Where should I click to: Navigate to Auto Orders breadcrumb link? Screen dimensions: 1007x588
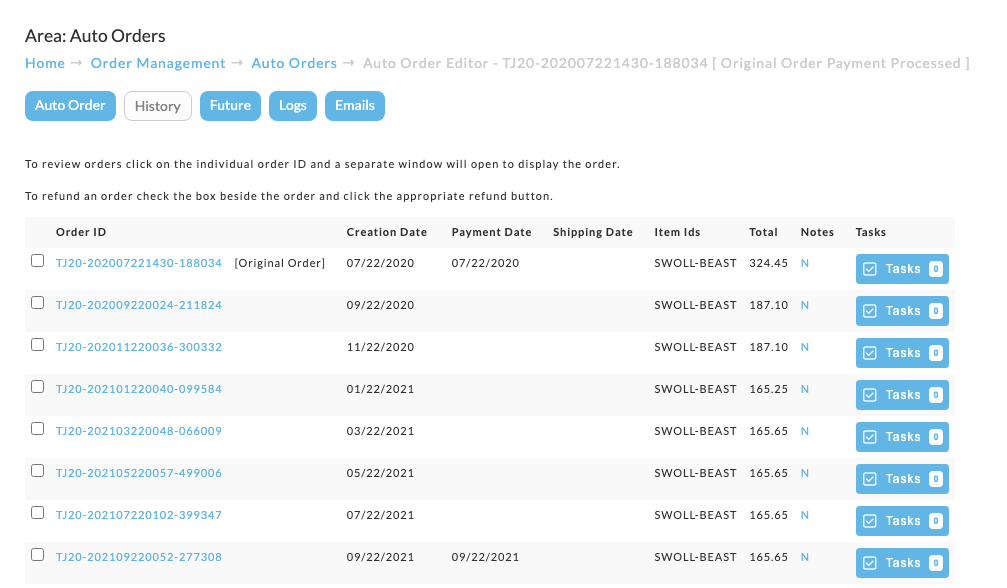pos(294,63)
